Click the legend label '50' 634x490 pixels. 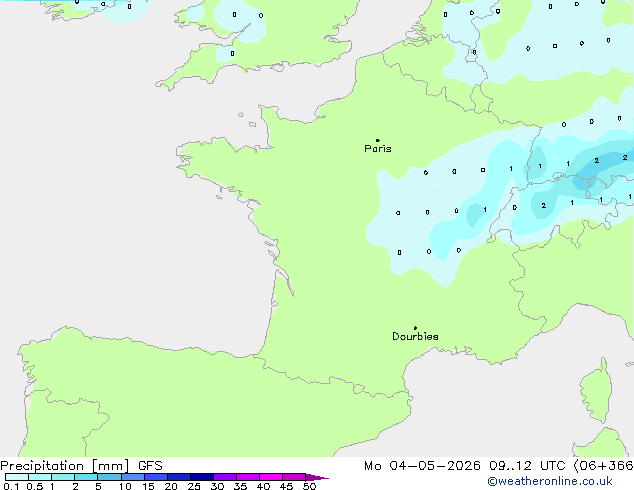[x=309, y=486]
